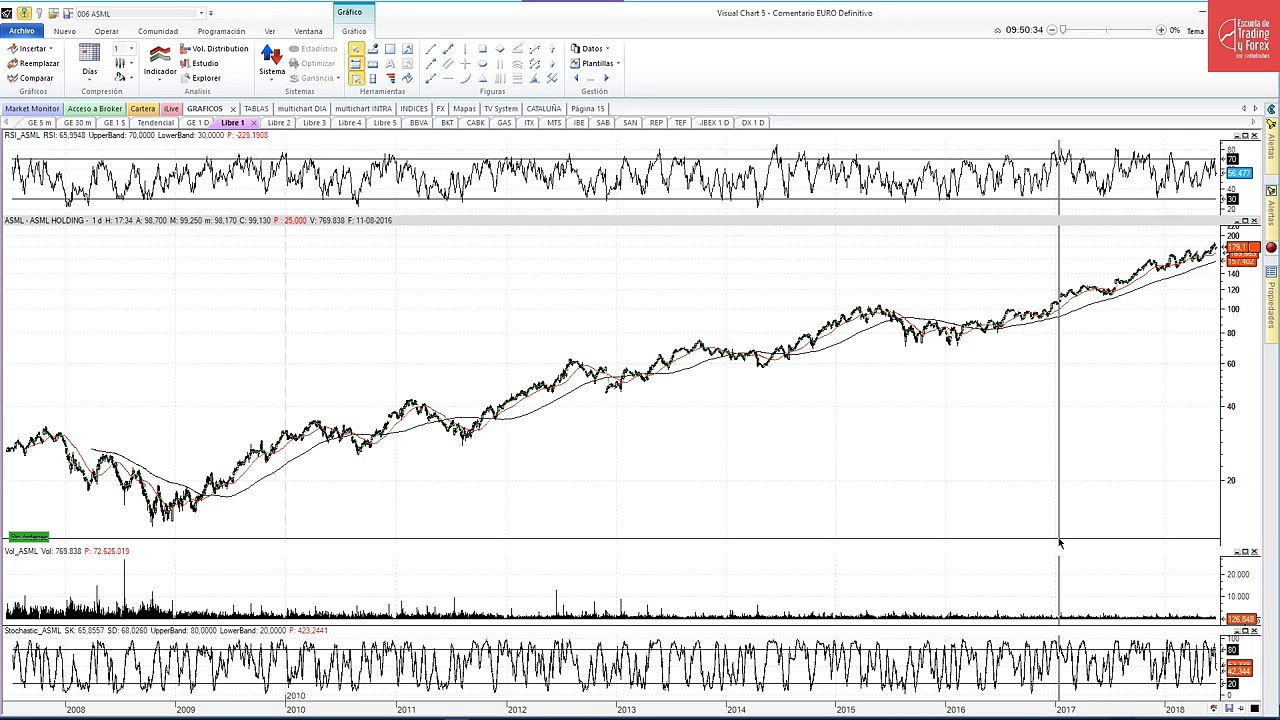The width and height of the screenshot is (1280, 720).
Task: Click the Vol. Distribution tool
Action: point(214,48)
